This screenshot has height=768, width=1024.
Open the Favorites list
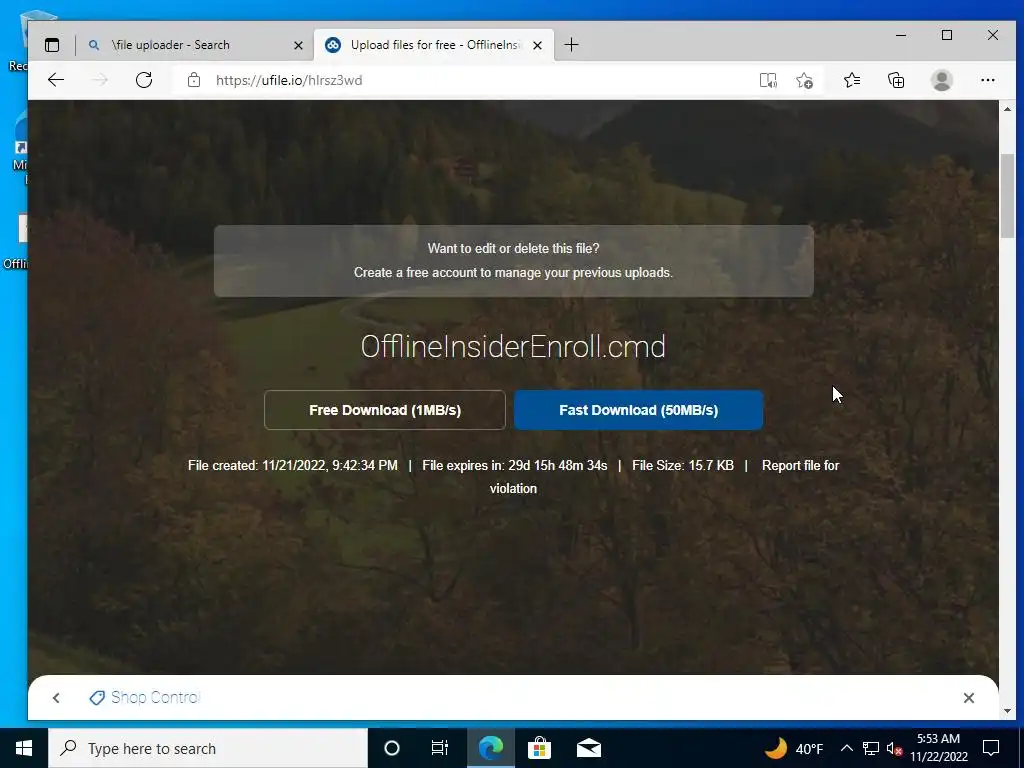point(852,80)
